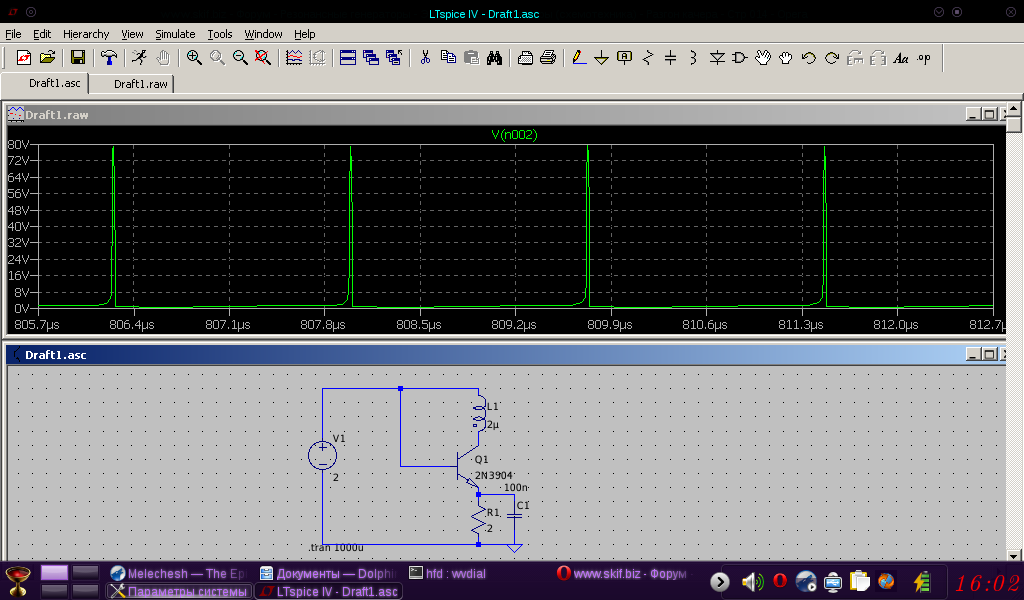Redo the action with the toolbar arrow
Image resolution: width=1024 pixels, height=600 pixels.
pyautogui.click(x=832, y=57)
